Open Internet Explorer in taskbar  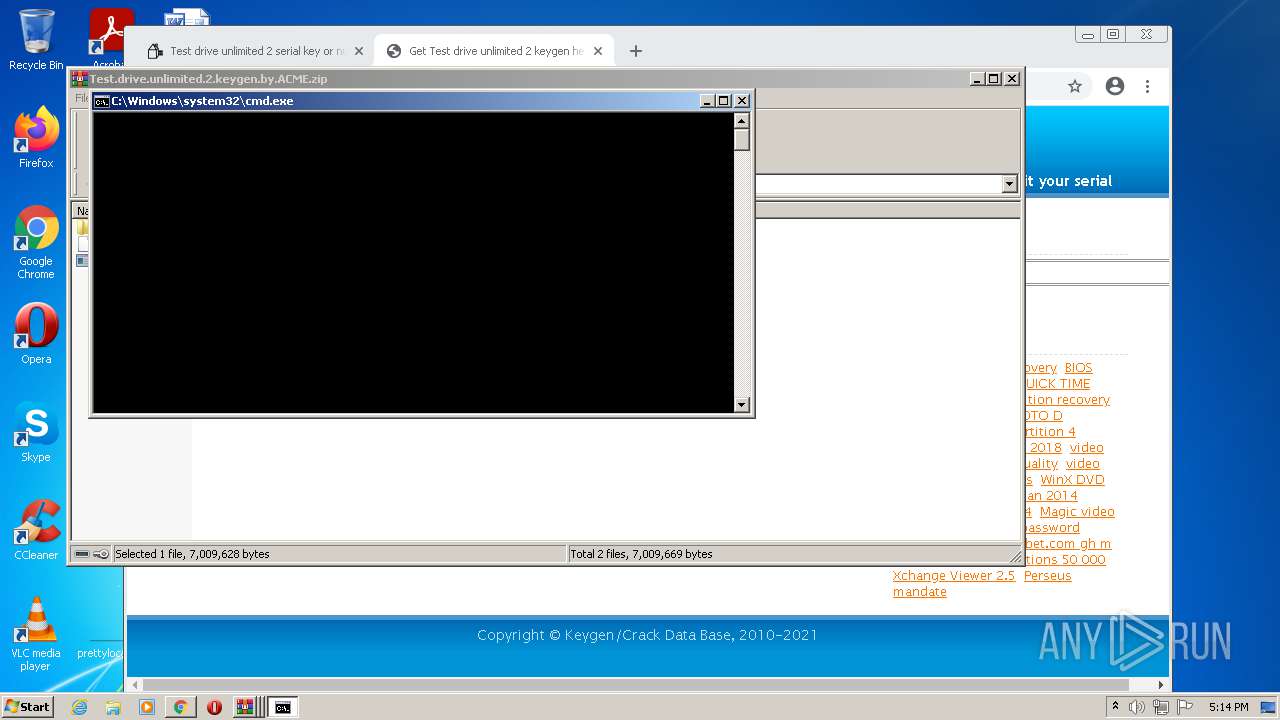point(79,707)
